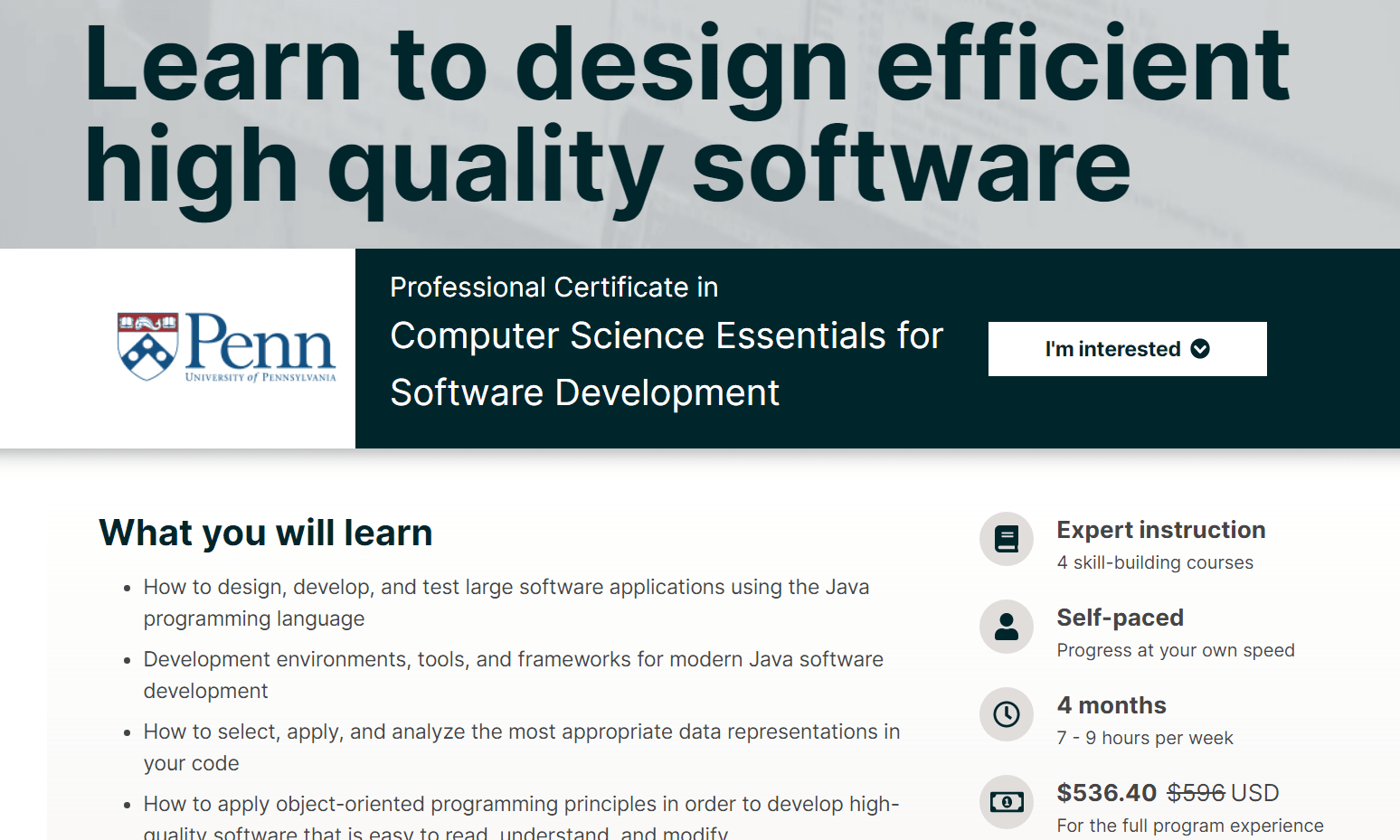1400x840 pixels.
Task: Select the 4 months heading
Action: pos(1111,705)
